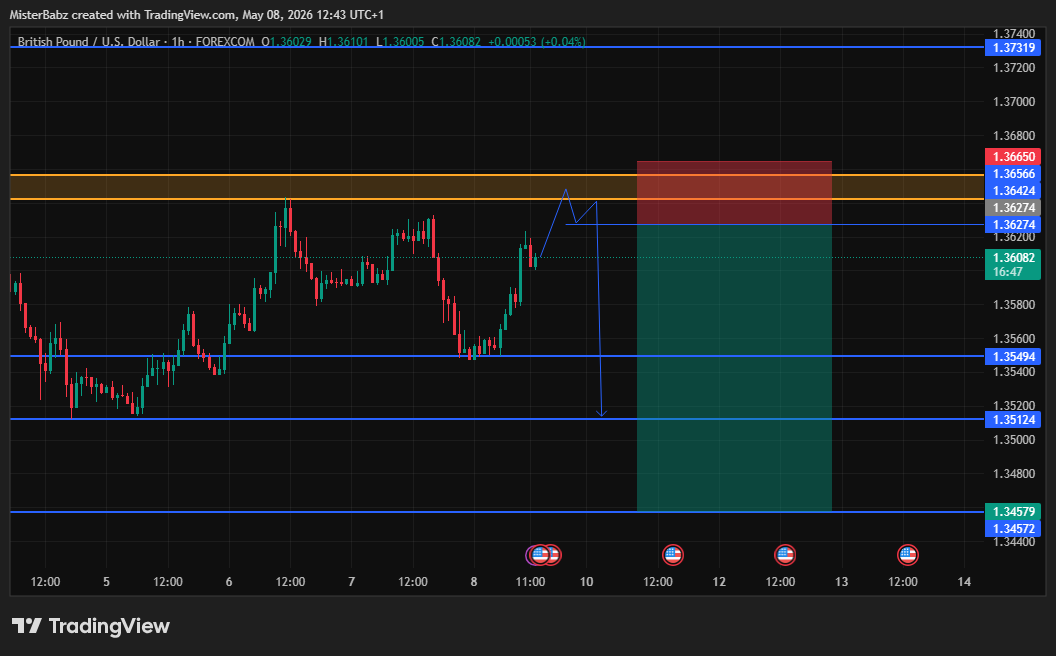
Task: Select the red 1.36650 stop-loss price label
Action: point(1013,156)
